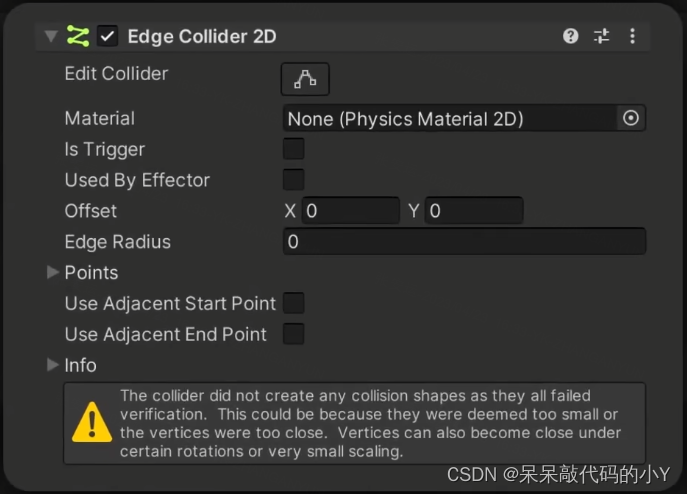Click the Edit Collider shape button

coord(305,79)
